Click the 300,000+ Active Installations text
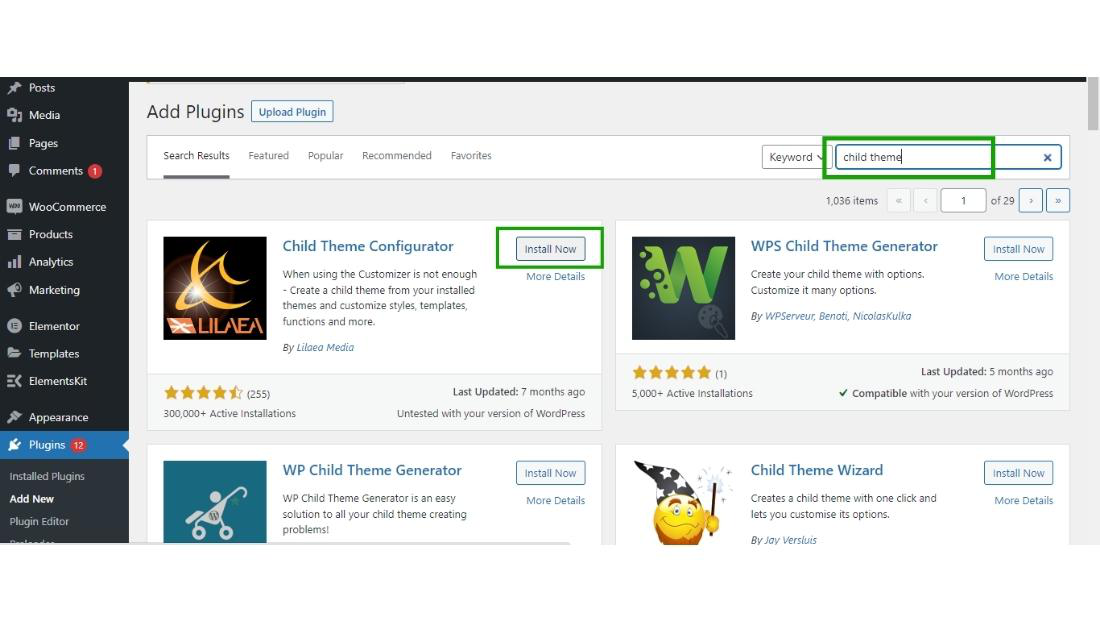The width and height of the screenshot is (1100, 619). 229,414
